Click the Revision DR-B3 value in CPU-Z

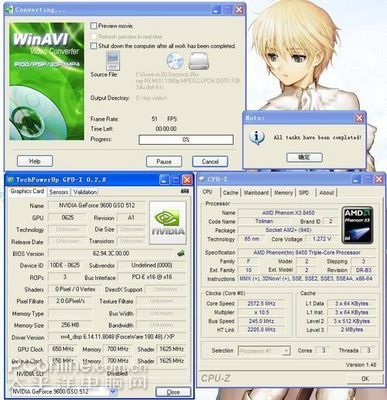click(363, 270)
